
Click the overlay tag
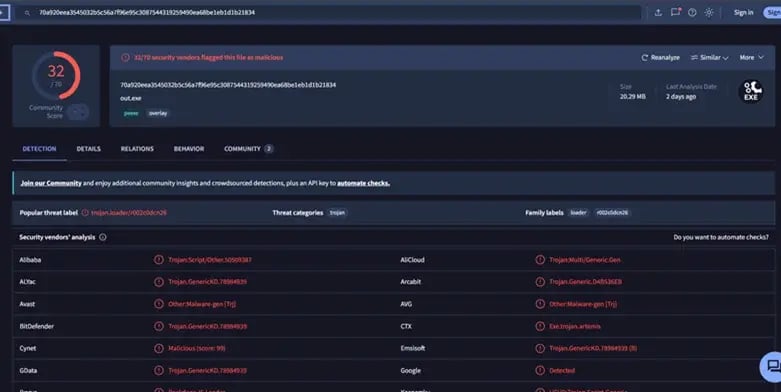tap(158, 114)
